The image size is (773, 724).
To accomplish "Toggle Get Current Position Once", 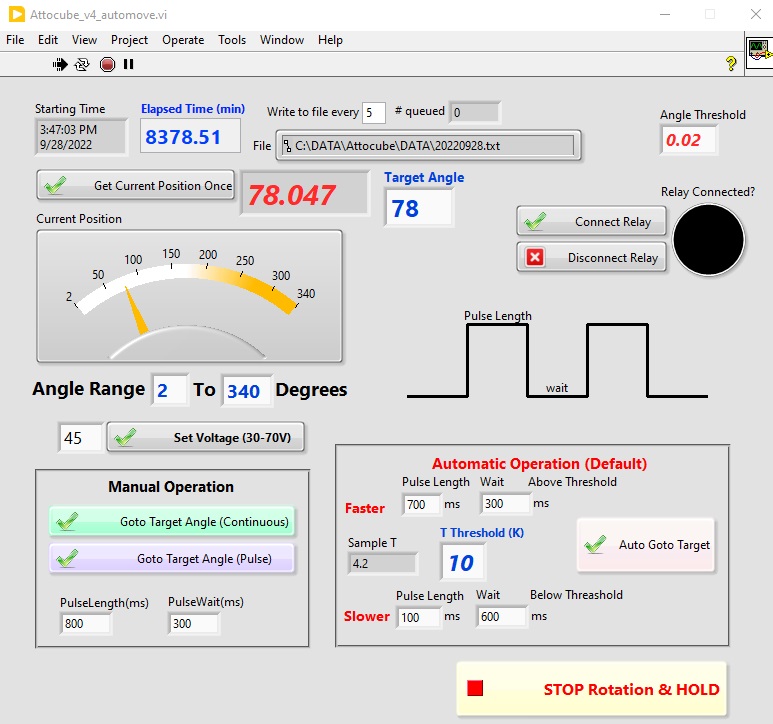I will pyautogui.click(x=136, y=185).
